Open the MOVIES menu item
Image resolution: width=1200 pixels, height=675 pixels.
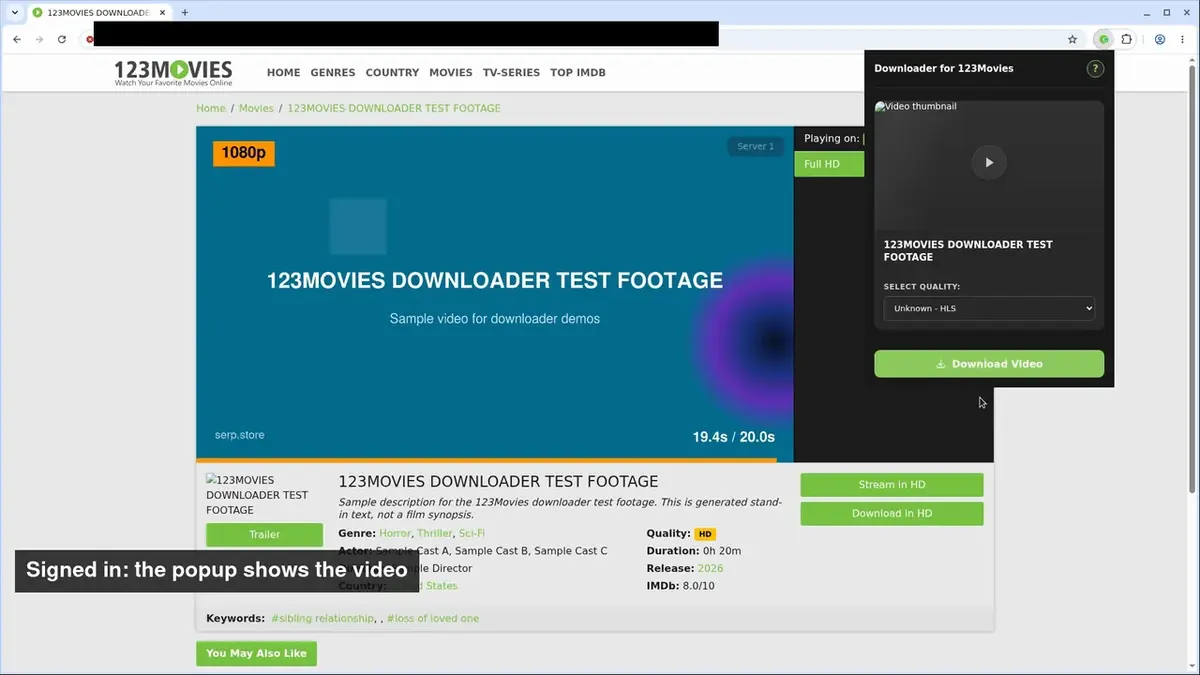coord(451,73)
